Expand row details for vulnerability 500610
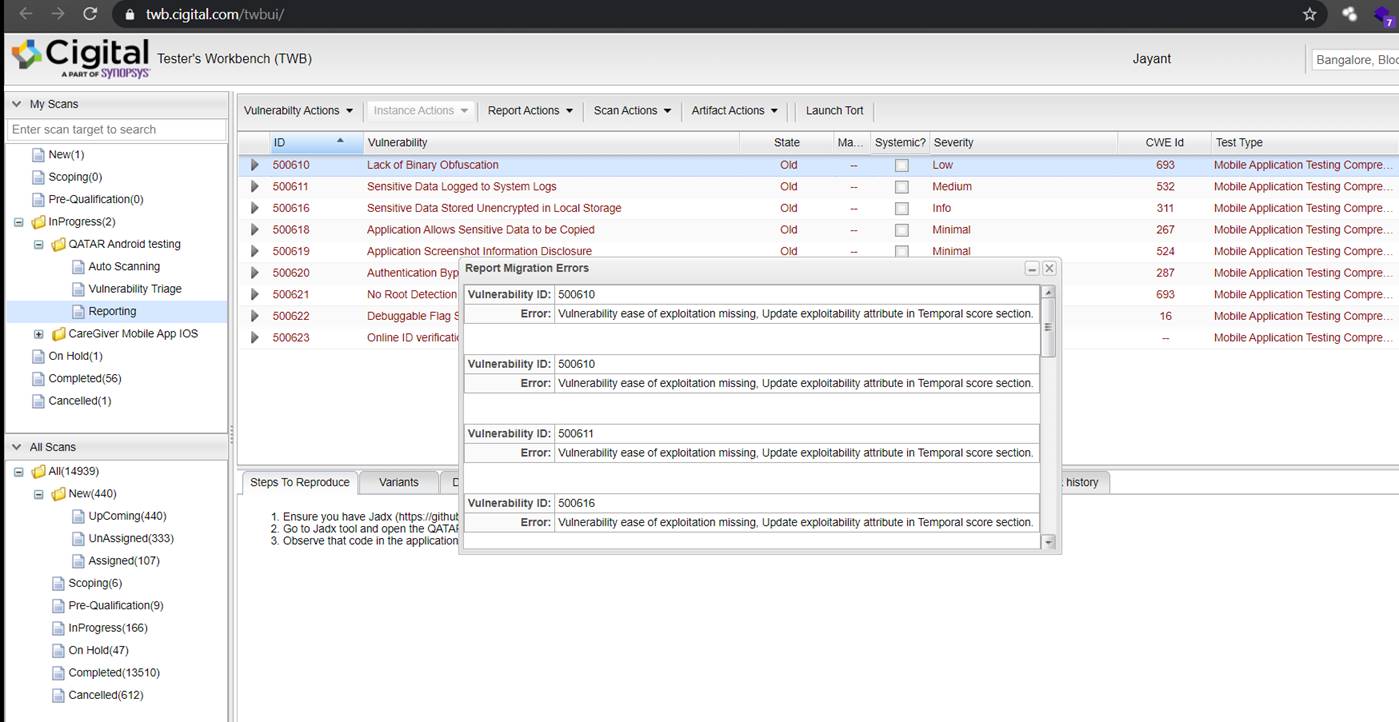The image size is (1399, 722). [x=254, y=165]
